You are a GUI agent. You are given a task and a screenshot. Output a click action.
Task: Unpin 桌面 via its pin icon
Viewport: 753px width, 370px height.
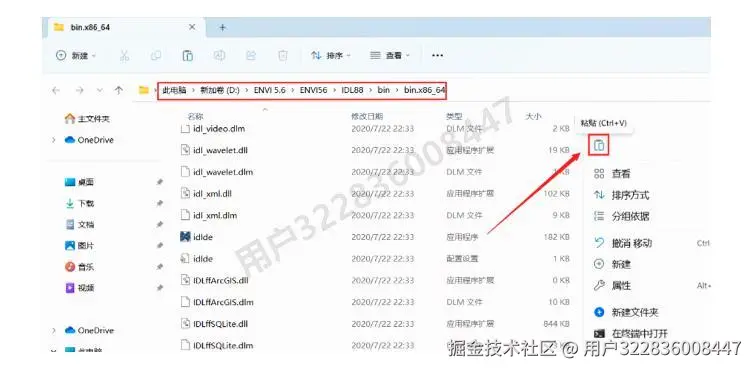159,182
